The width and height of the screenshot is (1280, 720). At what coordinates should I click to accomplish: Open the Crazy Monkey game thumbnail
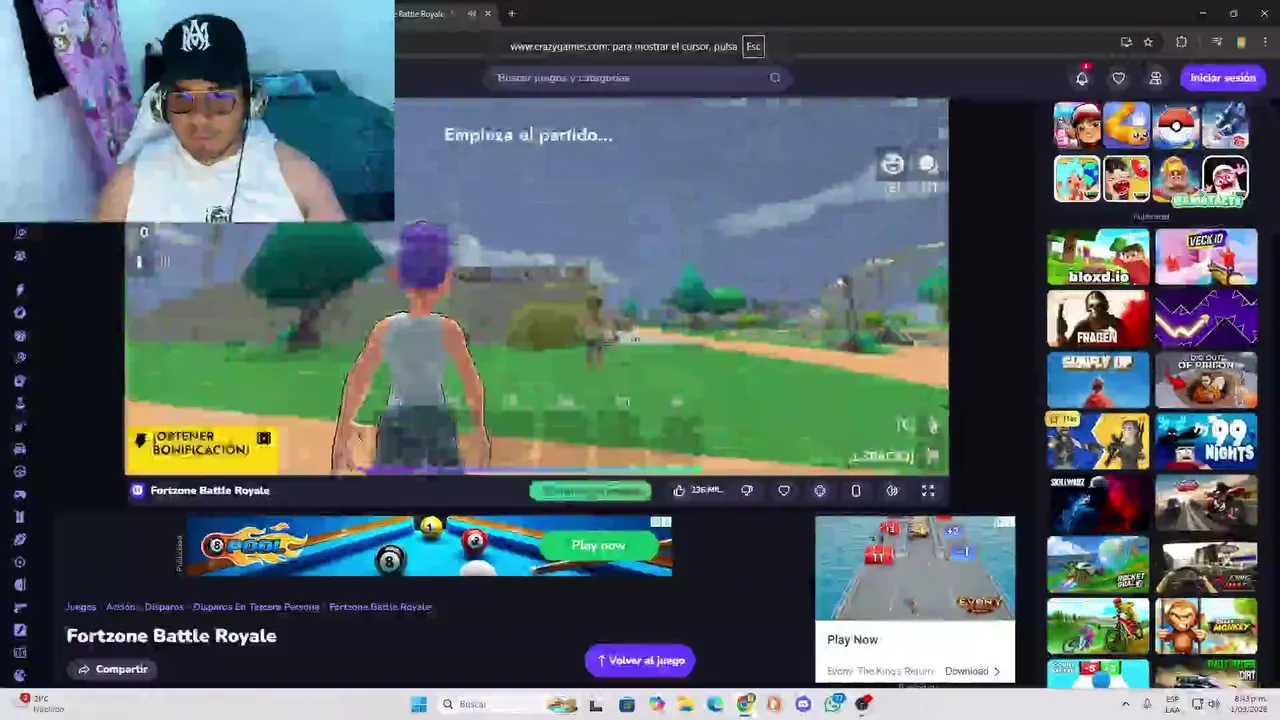click(x=1206, y=626)
